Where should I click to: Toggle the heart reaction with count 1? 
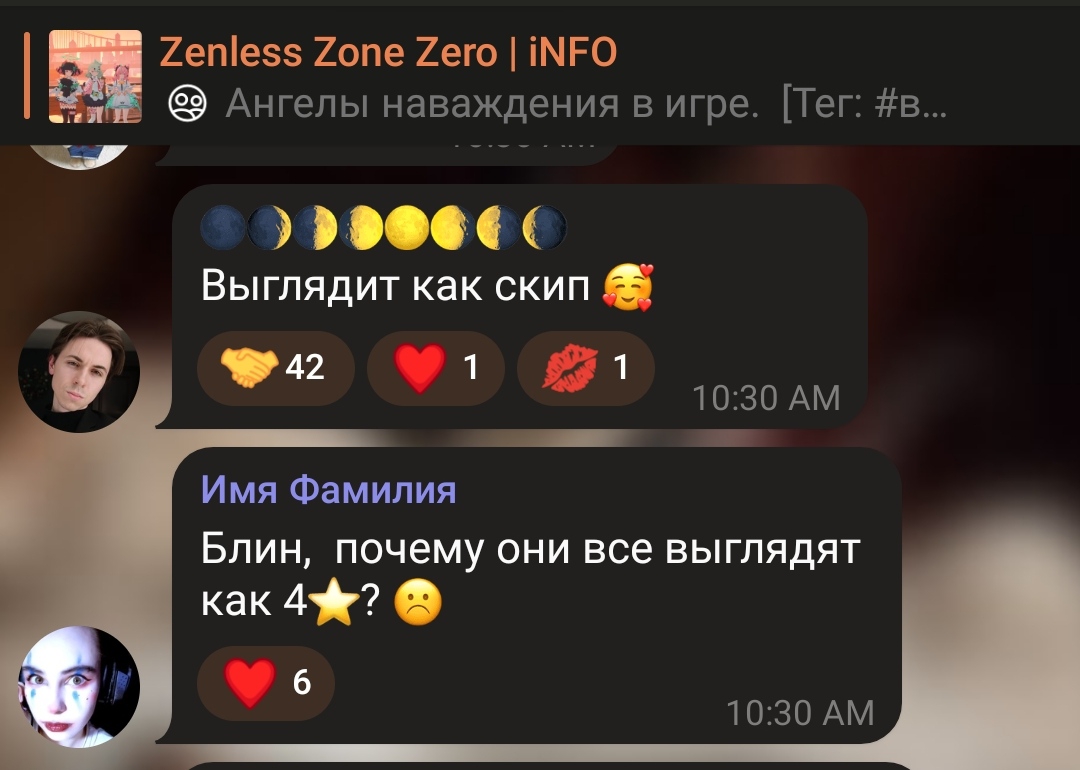tap(435, 368)
